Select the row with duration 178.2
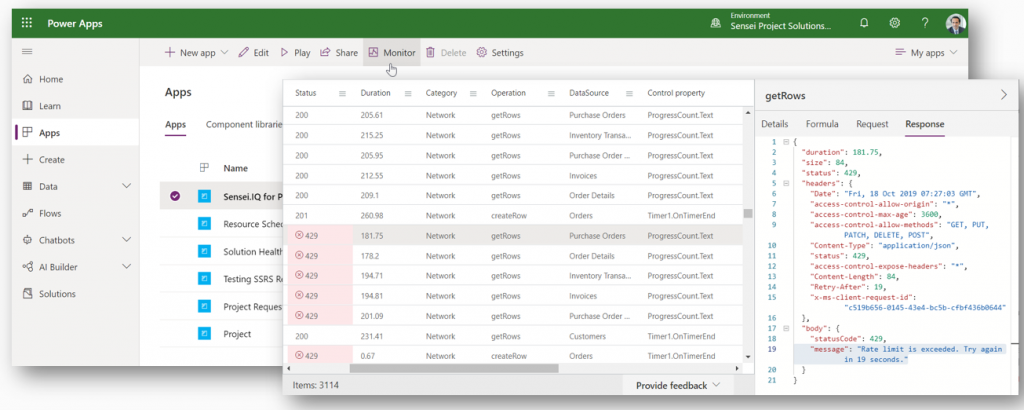 [514, 256]
